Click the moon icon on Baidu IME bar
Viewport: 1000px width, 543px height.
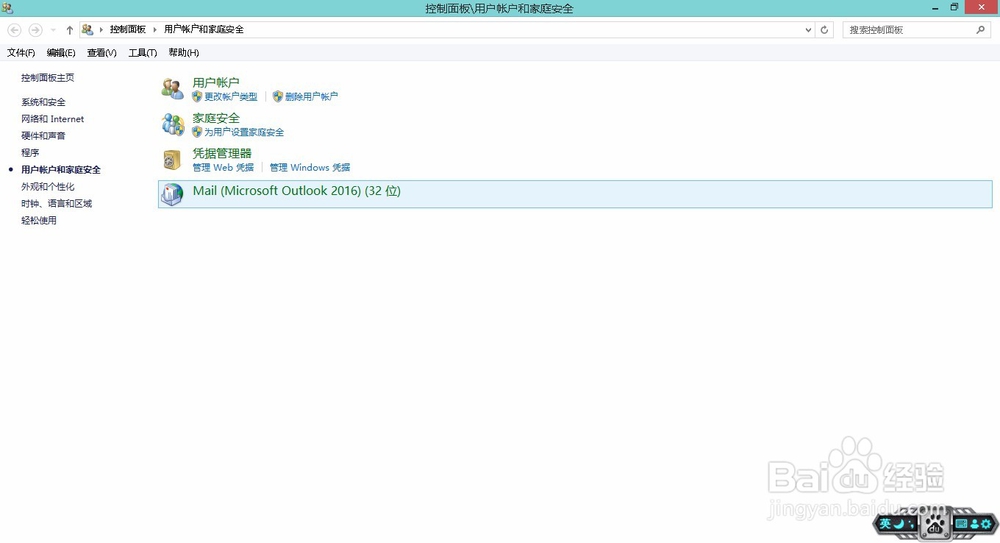[899, 524]
